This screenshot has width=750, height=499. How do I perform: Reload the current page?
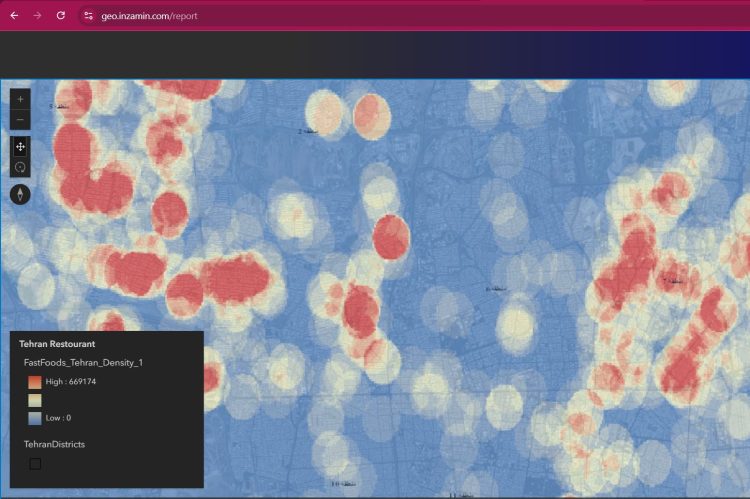[x=61, y=15]
